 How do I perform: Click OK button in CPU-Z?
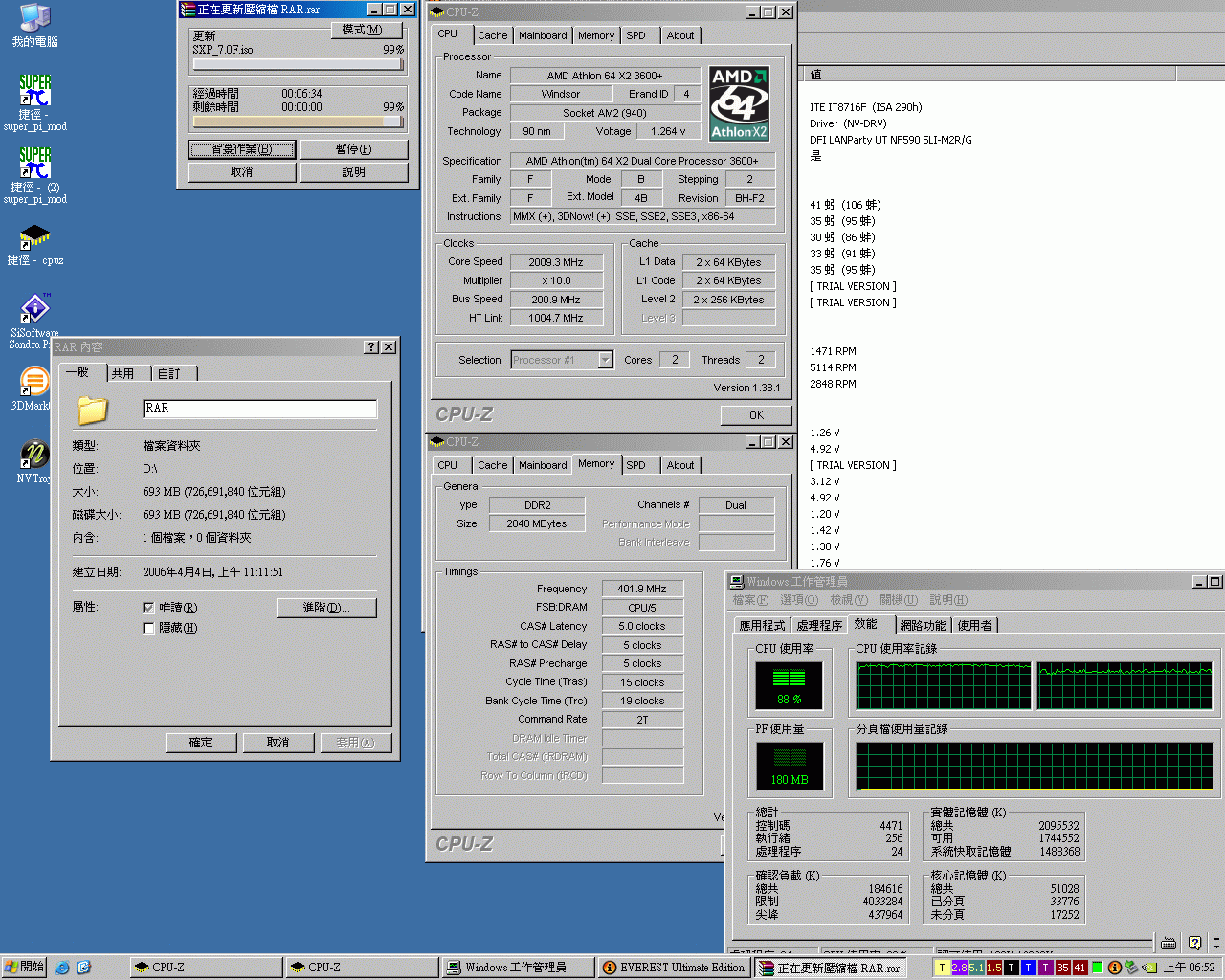(756, 415)
